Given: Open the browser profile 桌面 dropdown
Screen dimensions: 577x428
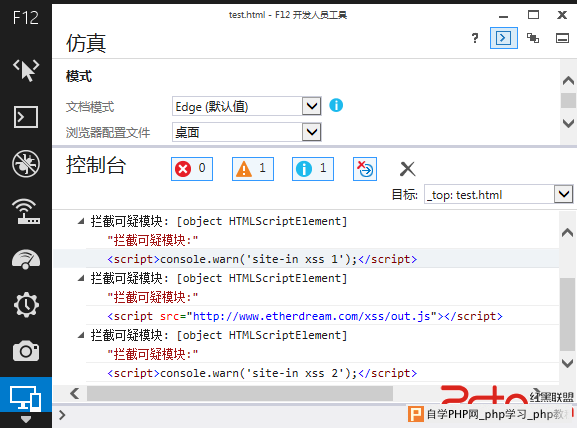Looking at the screenshot, I should (247, 132).
